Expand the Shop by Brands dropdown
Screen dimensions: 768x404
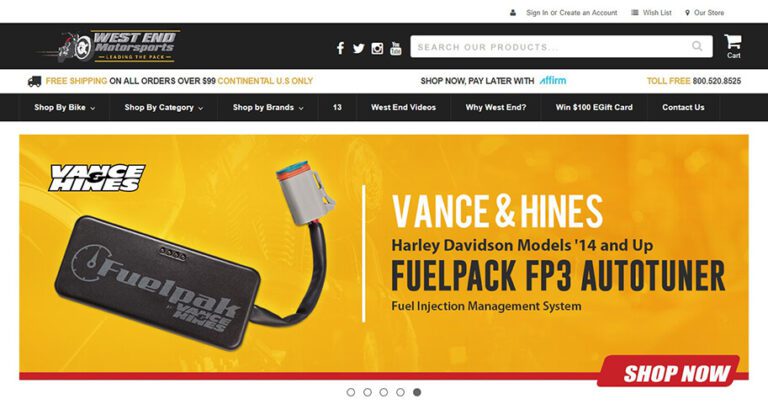point(268,107)
